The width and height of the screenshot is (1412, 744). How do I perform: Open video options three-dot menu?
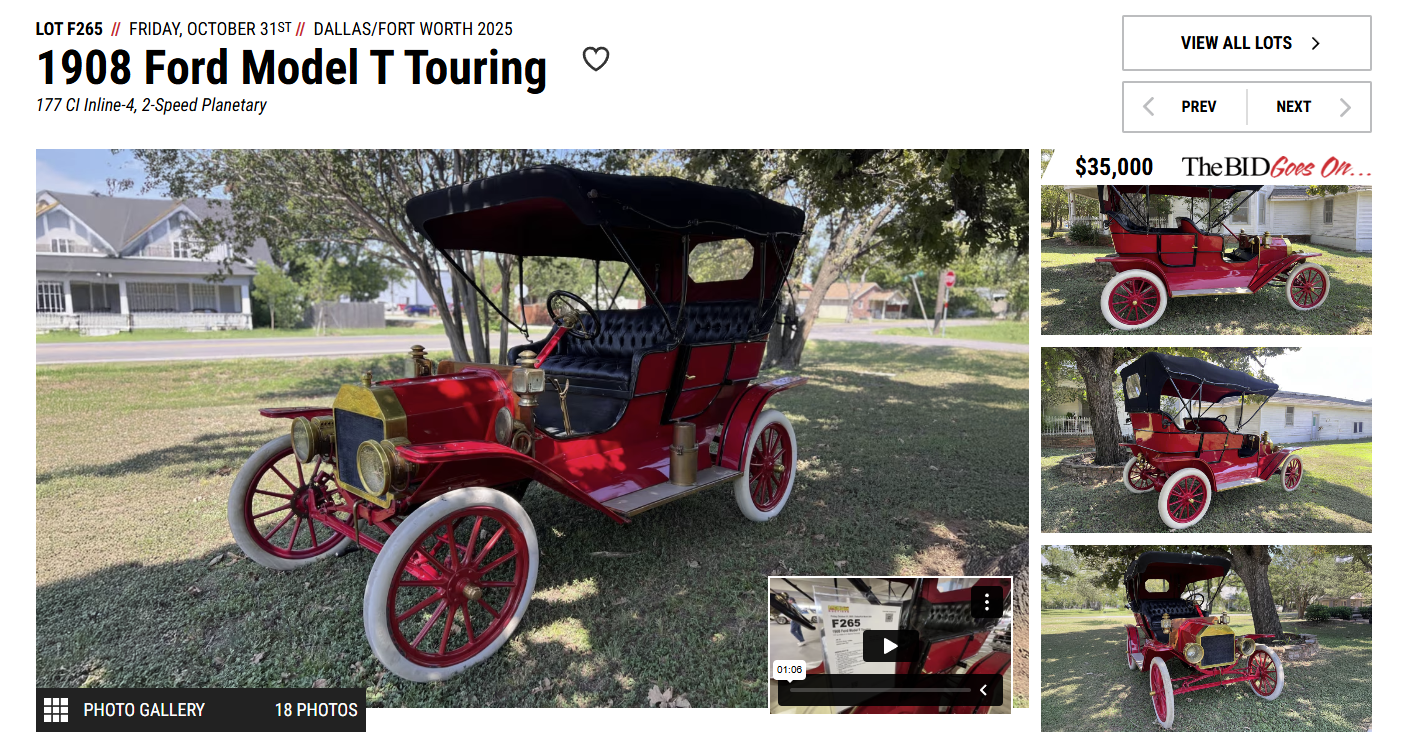click(987, 602)
